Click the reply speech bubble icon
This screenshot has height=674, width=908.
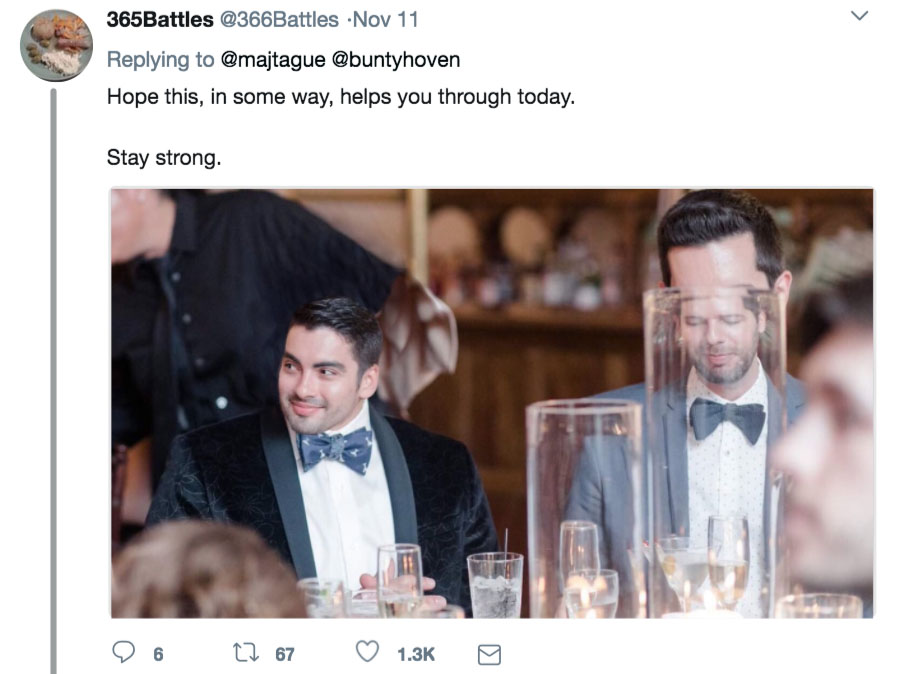pos(123,654)
